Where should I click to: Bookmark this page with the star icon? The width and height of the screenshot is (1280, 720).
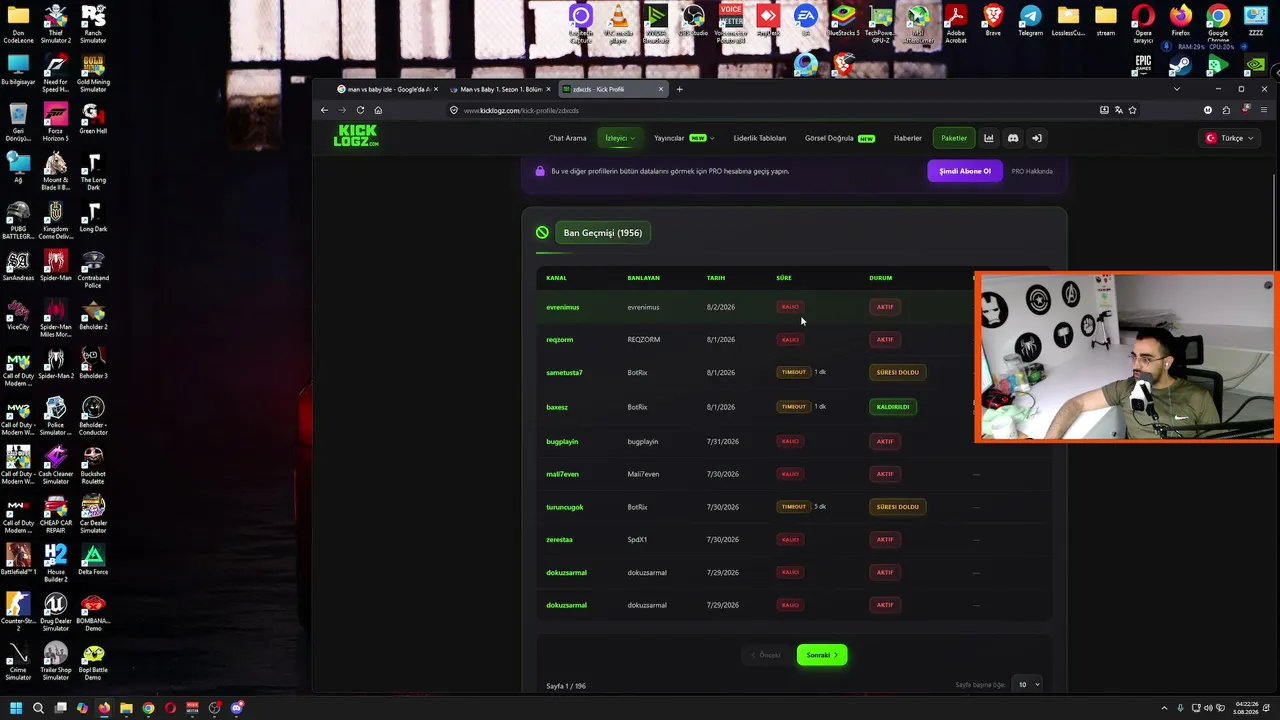click(1132, 110)
